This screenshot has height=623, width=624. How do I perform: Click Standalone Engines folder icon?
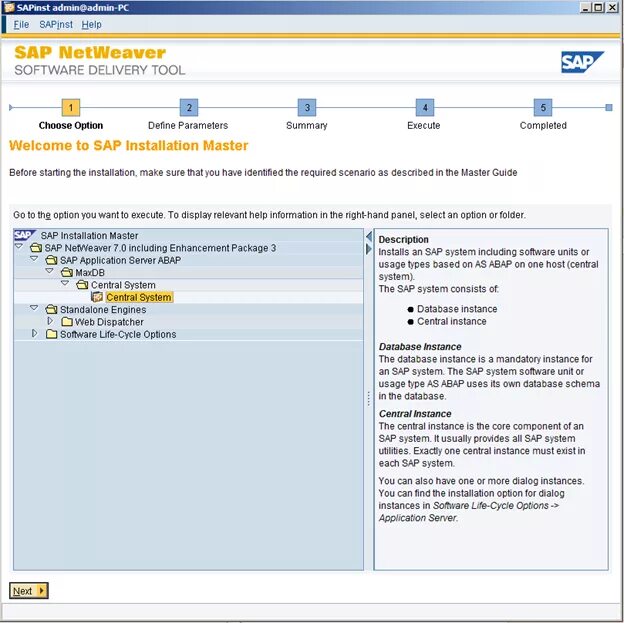point(51,310)
